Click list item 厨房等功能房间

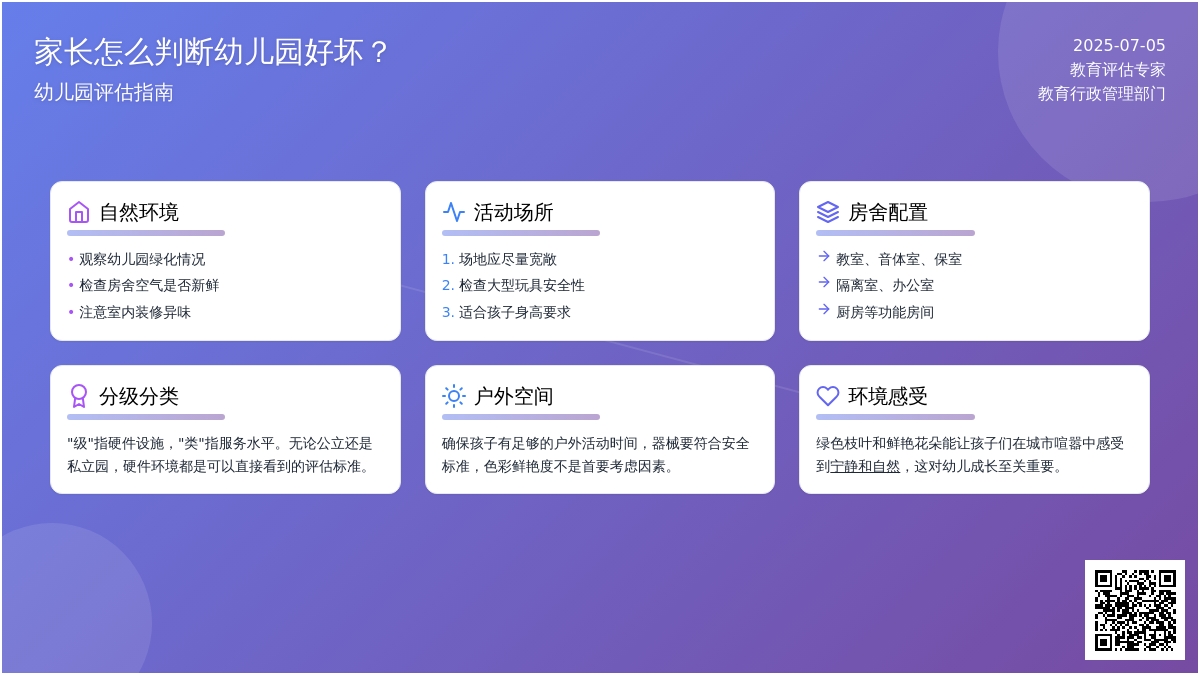(x=885, y=312)
